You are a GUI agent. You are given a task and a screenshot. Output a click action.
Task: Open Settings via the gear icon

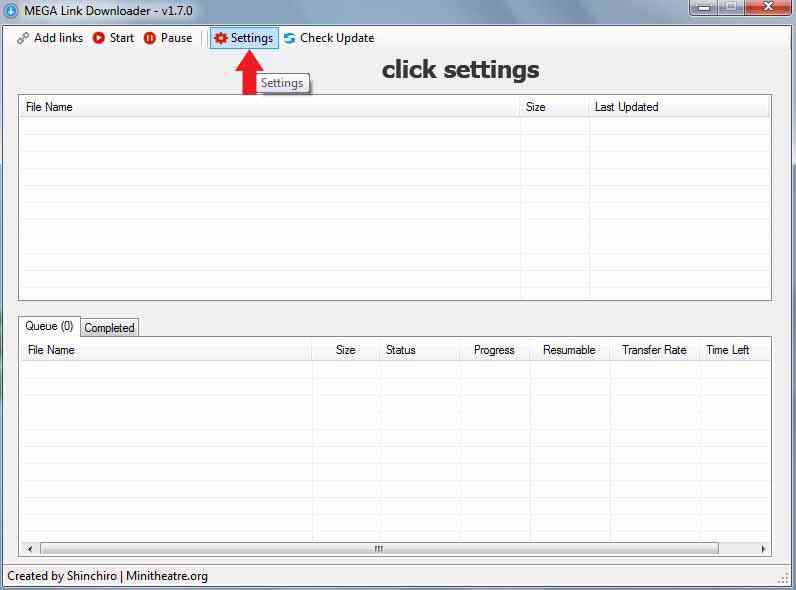pos(220,38)
